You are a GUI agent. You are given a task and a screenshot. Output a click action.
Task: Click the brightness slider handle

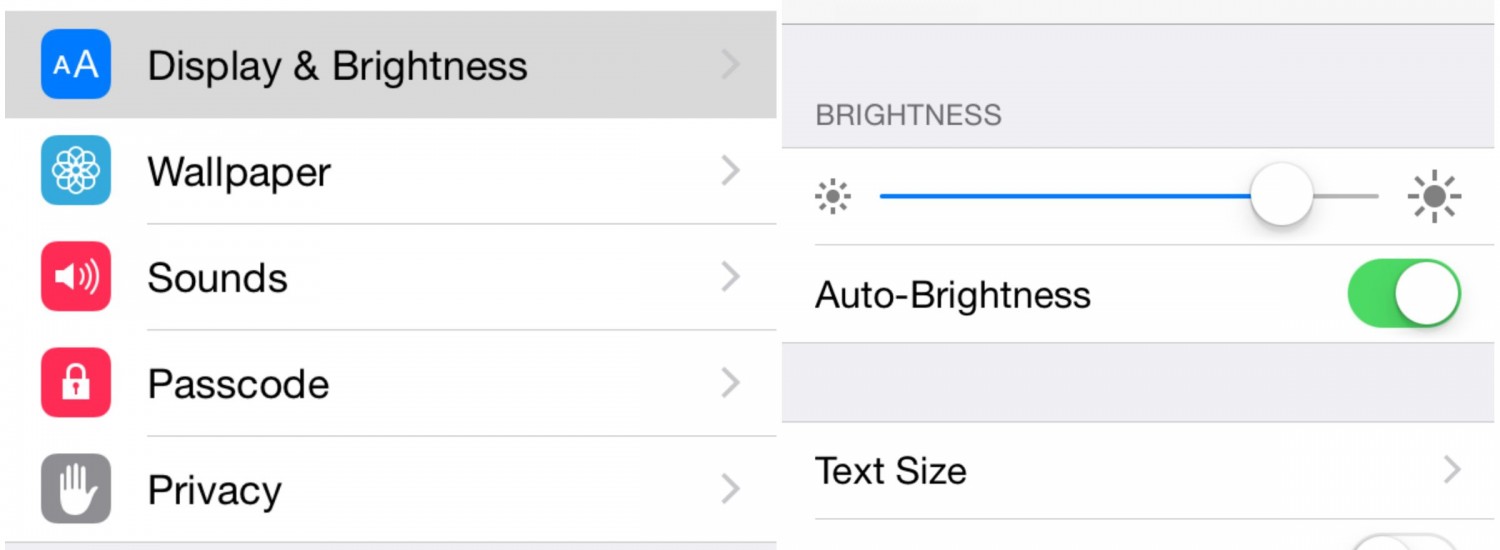pos(1281,195)
